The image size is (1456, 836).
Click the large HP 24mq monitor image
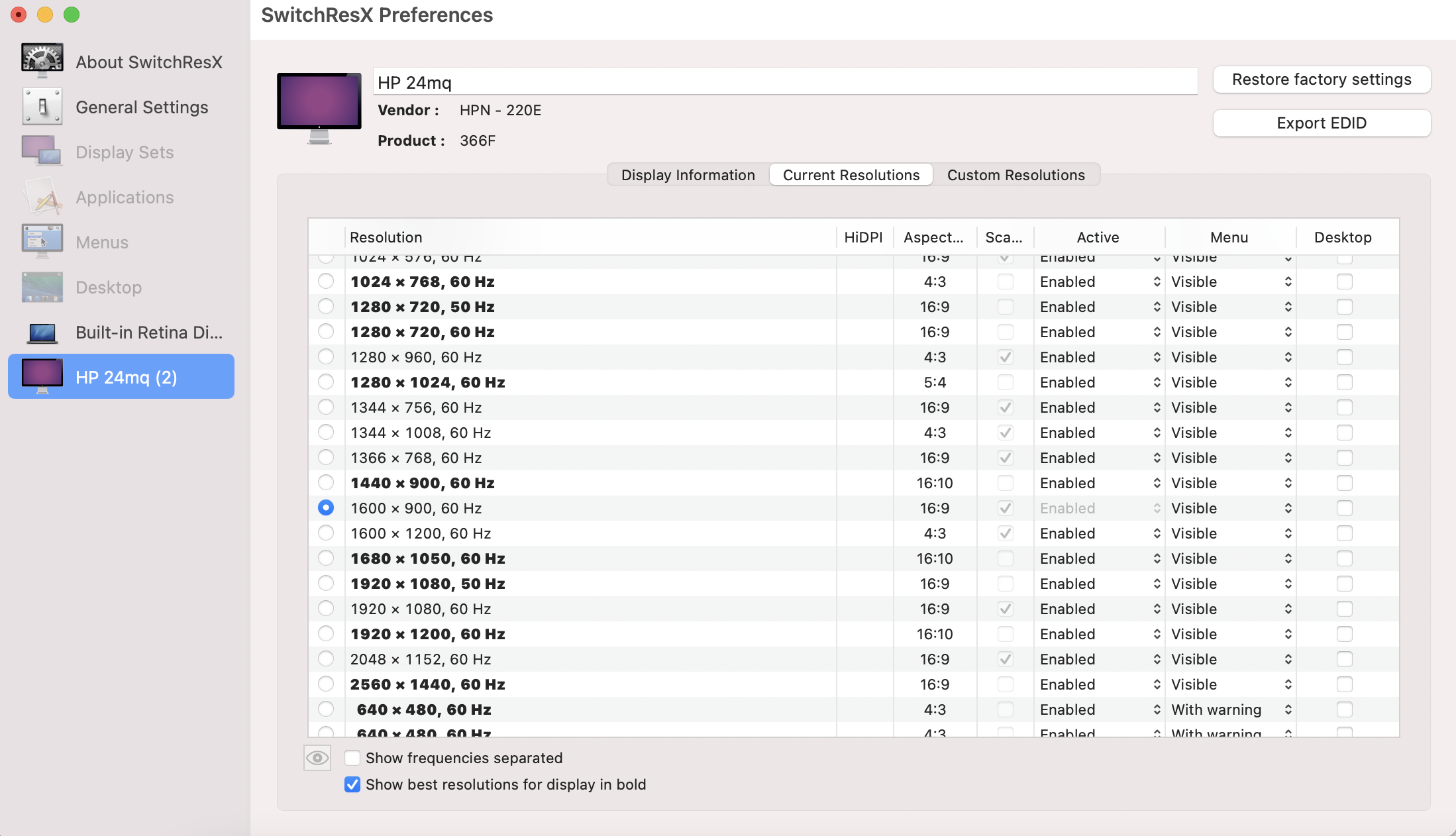(x=319, y=108)
